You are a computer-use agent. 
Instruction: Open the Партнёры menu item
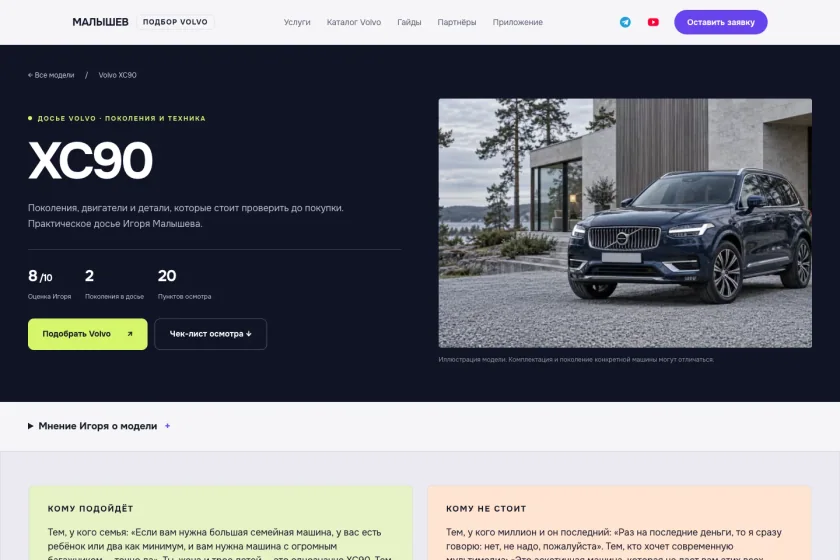click(456, 23)
